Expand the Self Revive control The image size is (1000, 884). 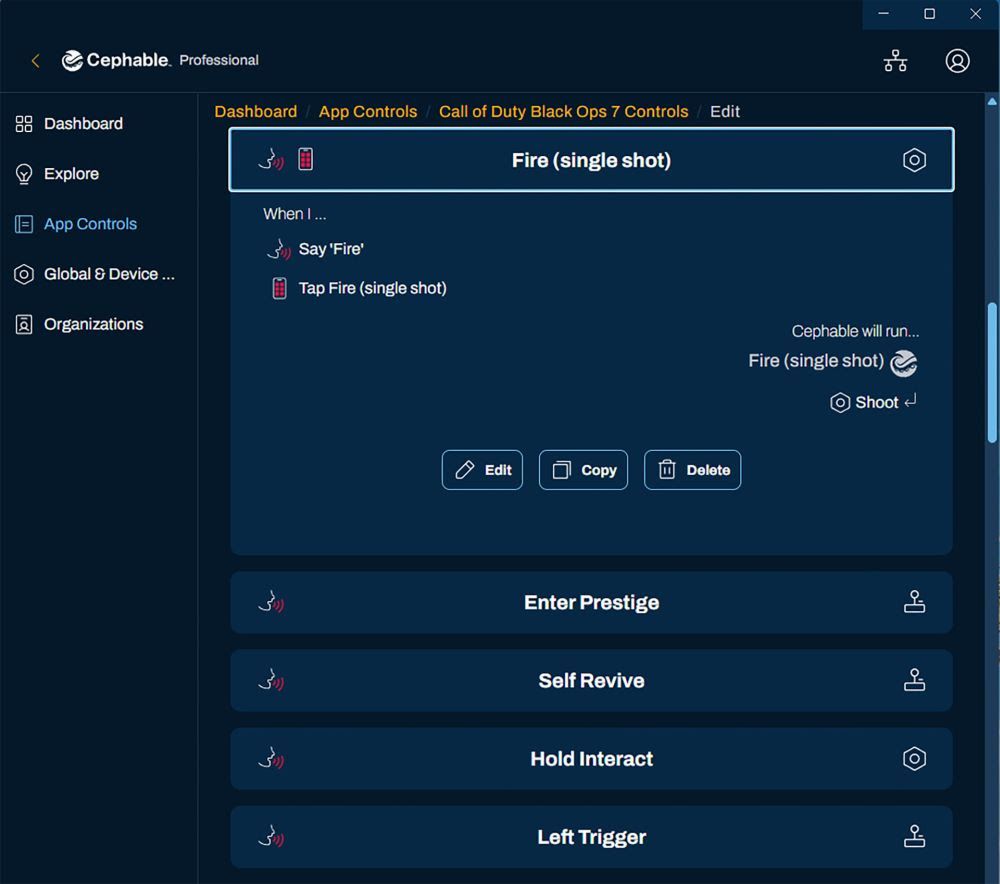(591, 681)
